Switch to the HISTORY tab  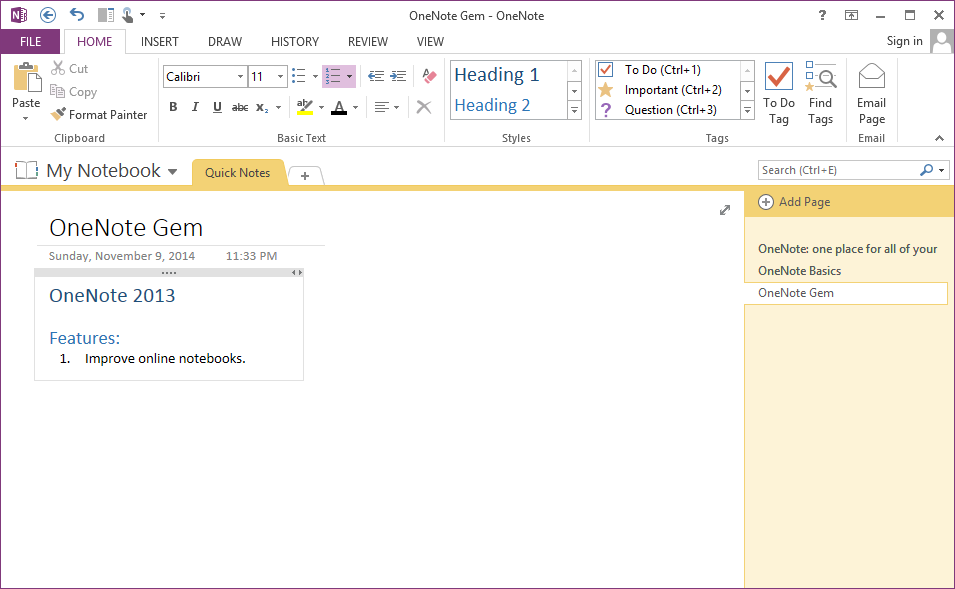tap(295, 41)
